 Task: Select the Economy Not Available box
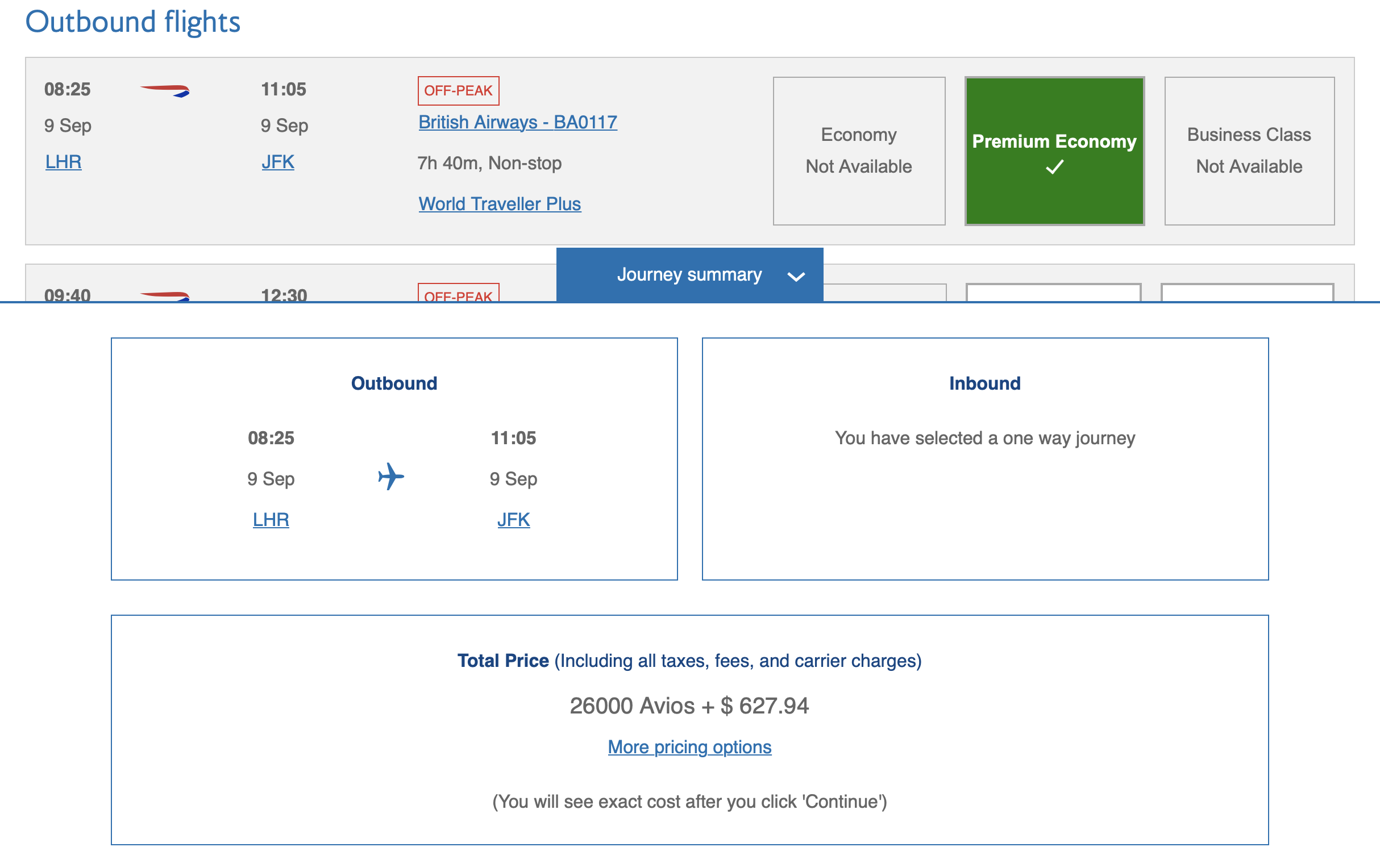pyautogui.click(x=858, y=151)
